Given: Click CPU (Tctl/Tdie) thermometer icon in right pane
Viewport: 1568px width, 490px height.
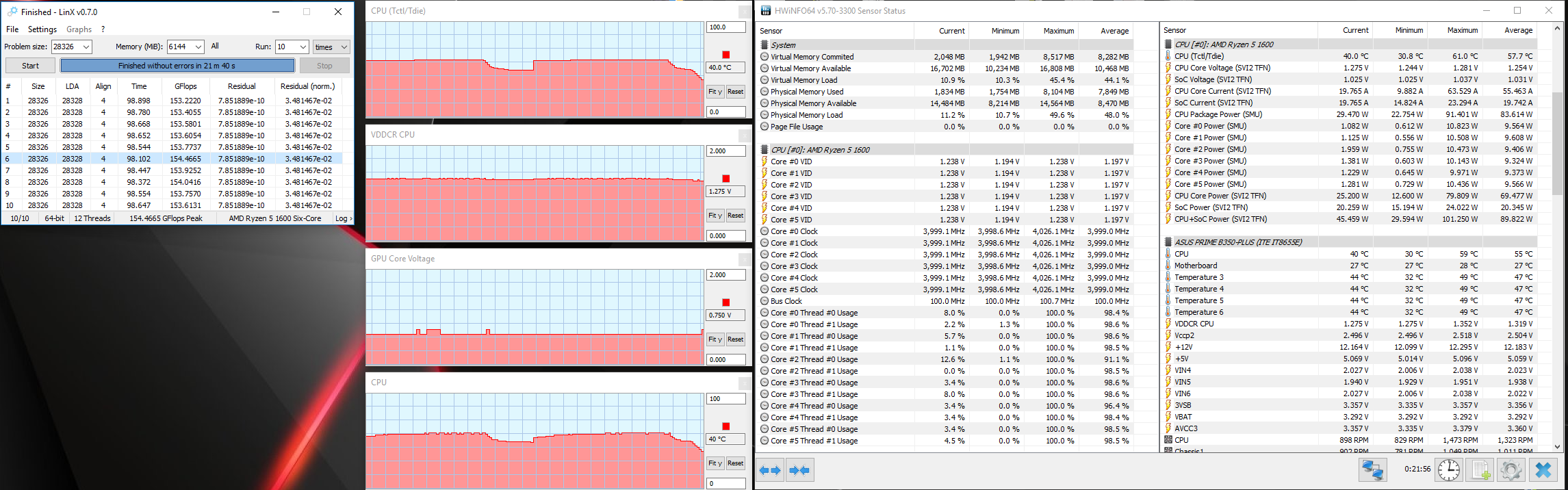Looking at the screenshot, I should [x=1168, y=56].
